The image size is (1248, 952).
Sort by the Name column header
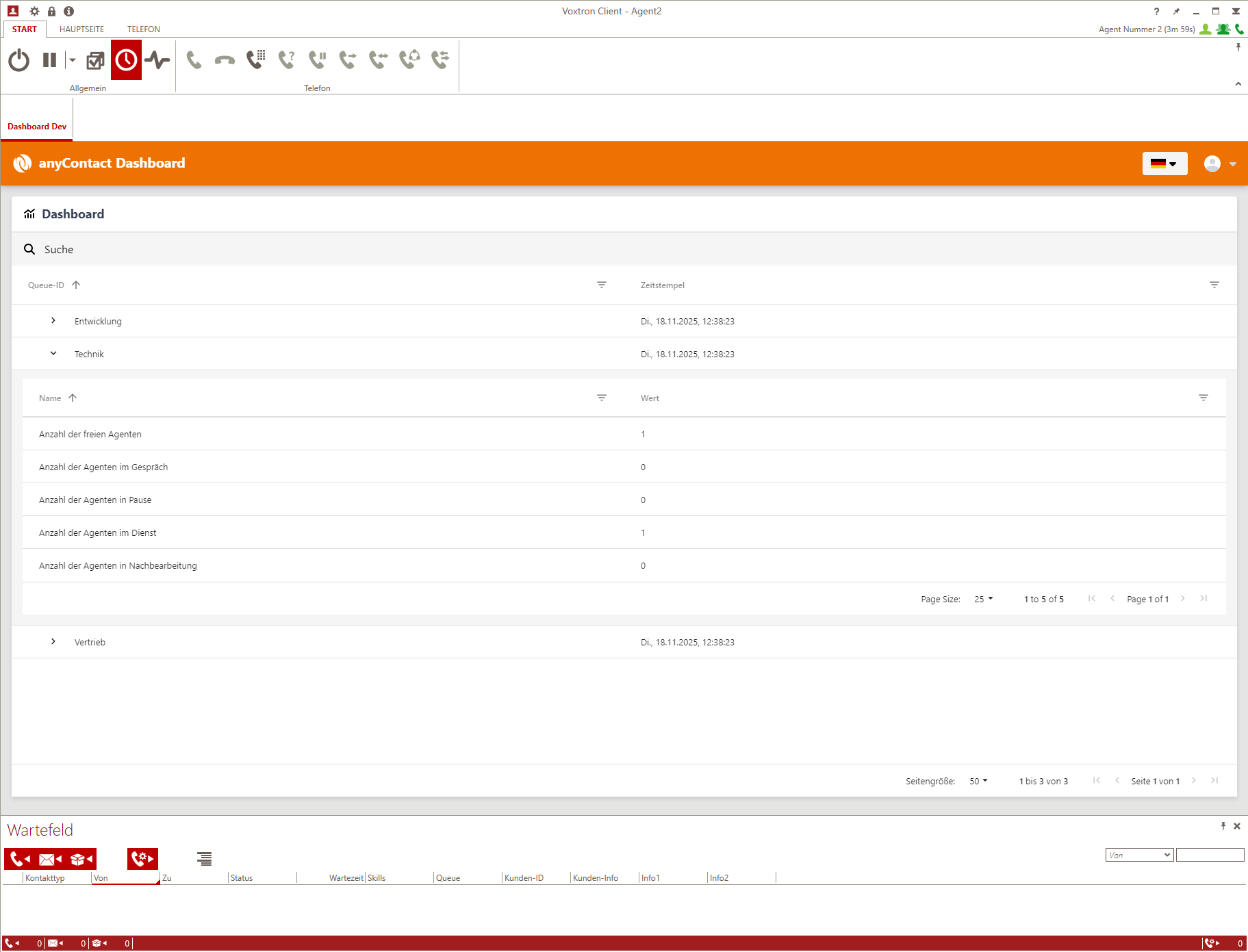coord(50,398)
